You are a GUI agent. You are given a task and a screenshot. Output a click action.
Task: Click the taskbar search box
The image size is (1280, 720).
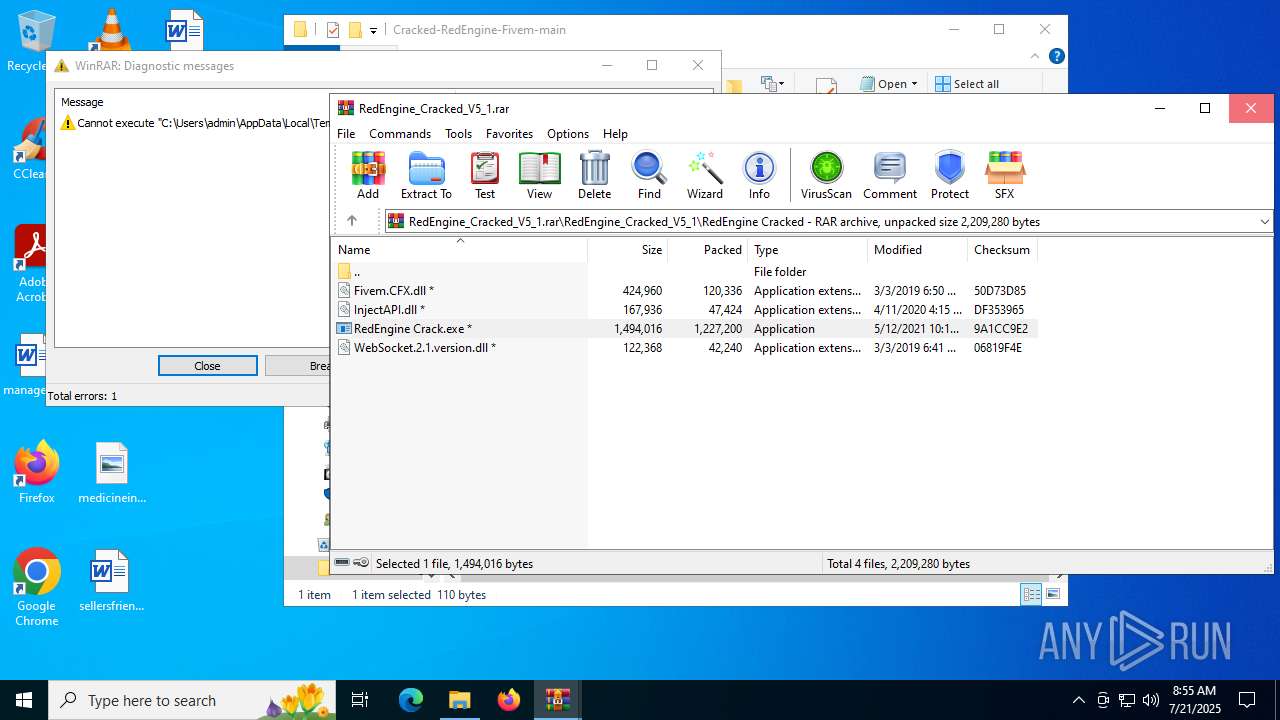(x=194, y=700)
